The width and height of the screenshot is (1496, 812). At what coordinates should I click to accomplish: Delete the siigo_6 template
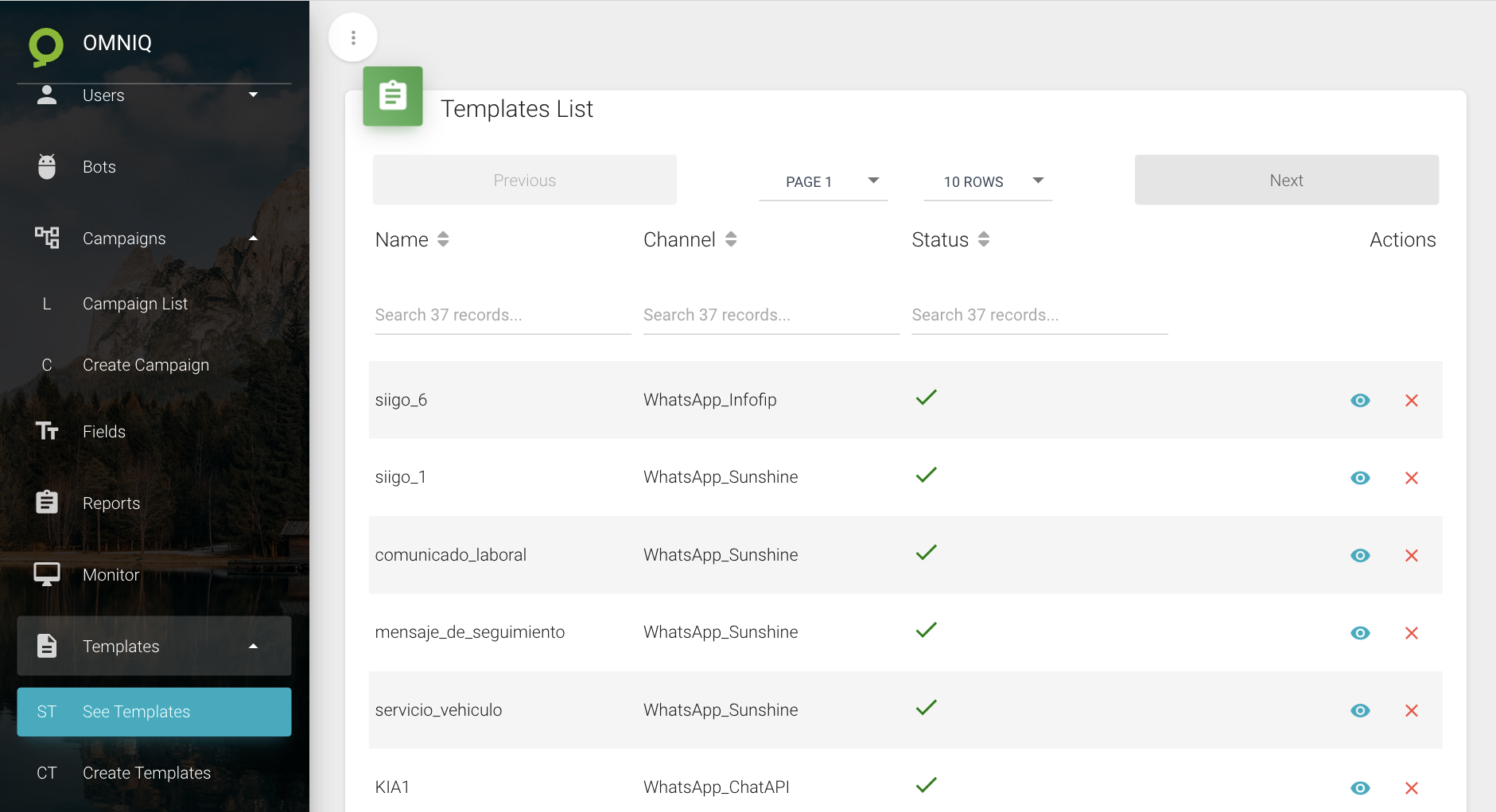[1411, 401]
